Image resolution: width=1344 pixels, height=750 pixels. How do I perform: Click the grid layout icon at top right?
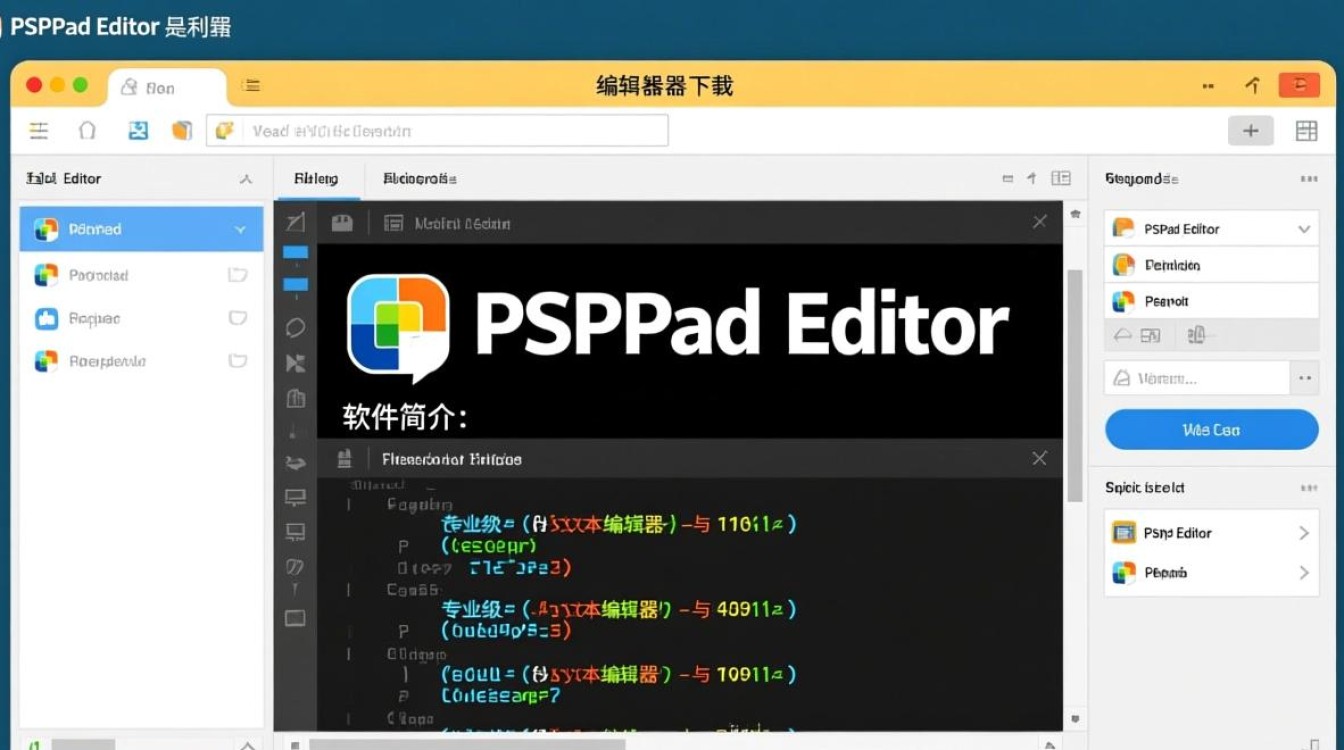click(1307, 130)
